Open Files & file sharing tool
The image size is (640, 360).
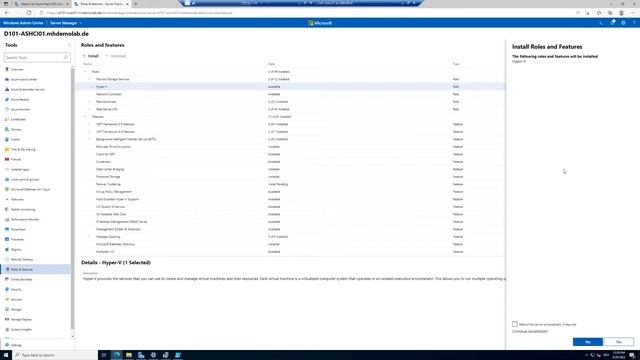(23, 149)
